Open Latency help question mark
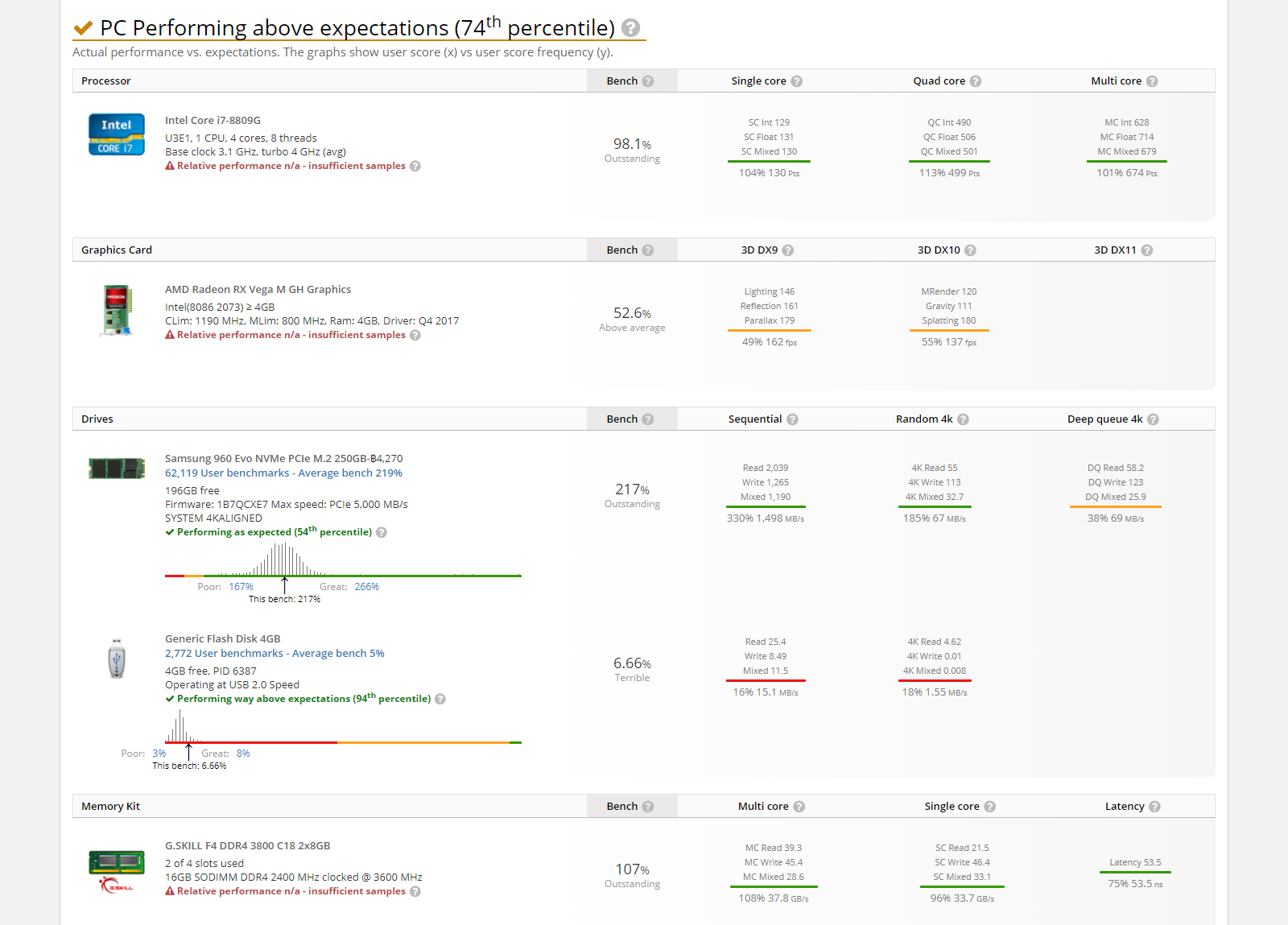 [x=1154, y=807]
